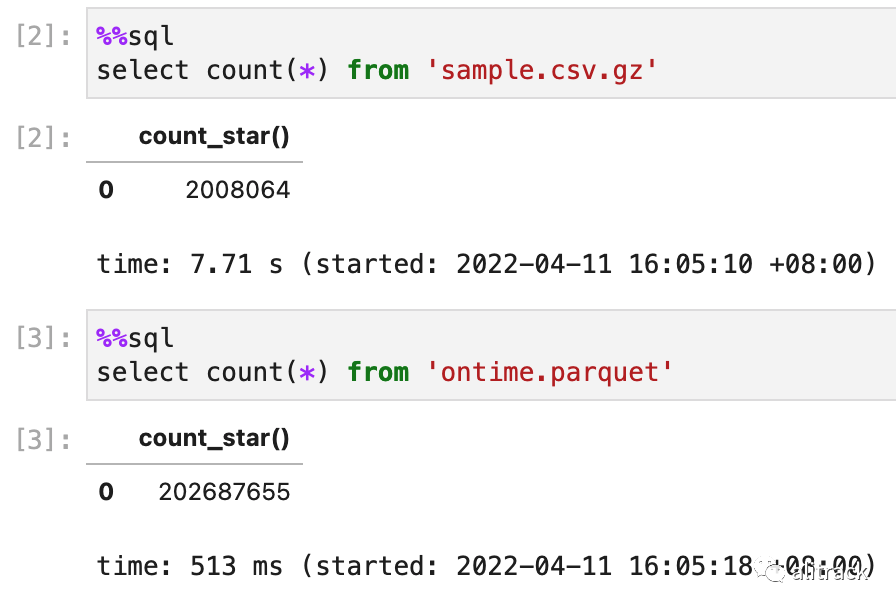Screen dimensions: 896x608
Task: Click the %%sql magic in cell 2
Action: [135, 37]
